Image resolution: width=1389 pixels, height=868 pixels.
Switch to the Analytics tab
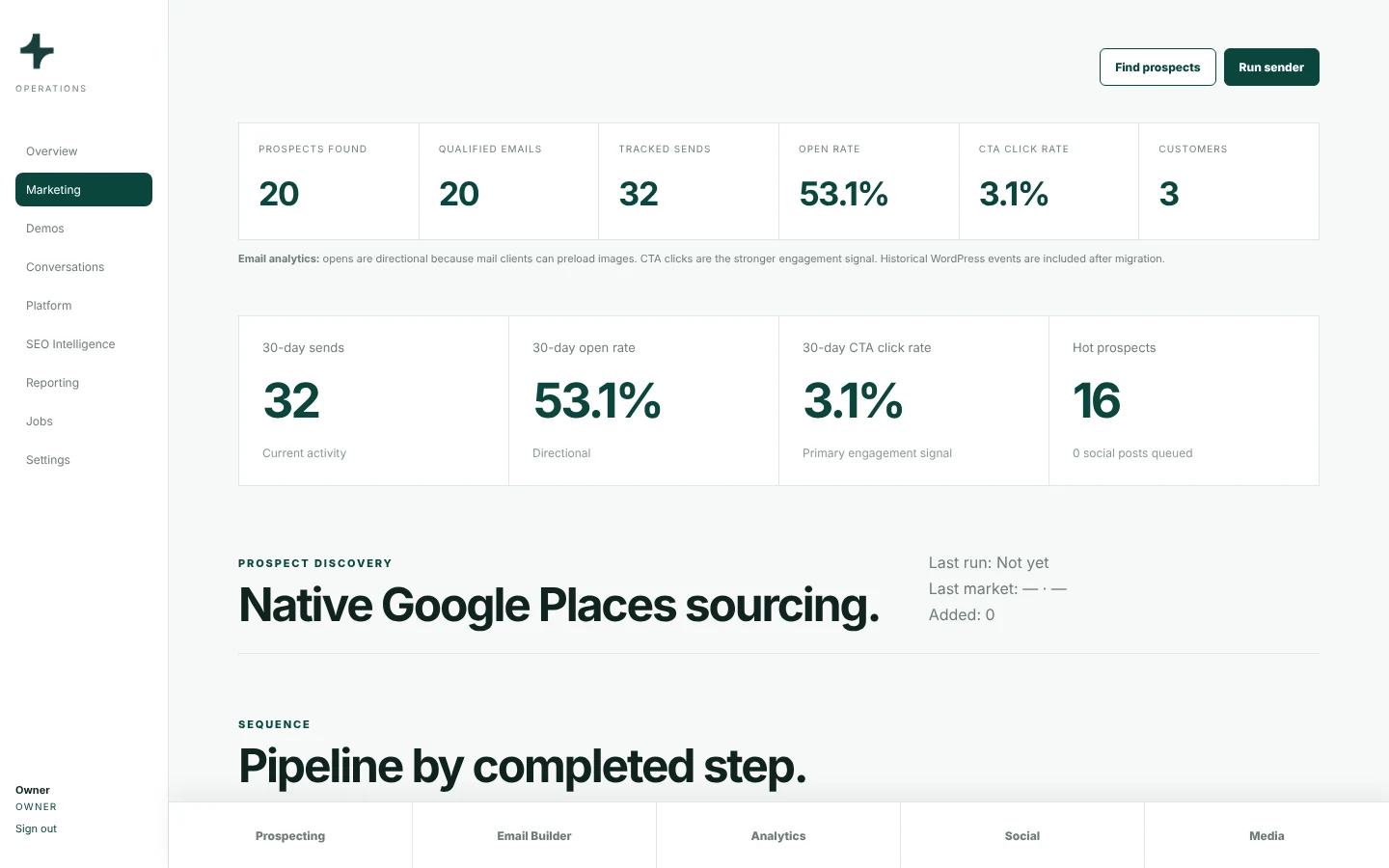tap(778, 836)
